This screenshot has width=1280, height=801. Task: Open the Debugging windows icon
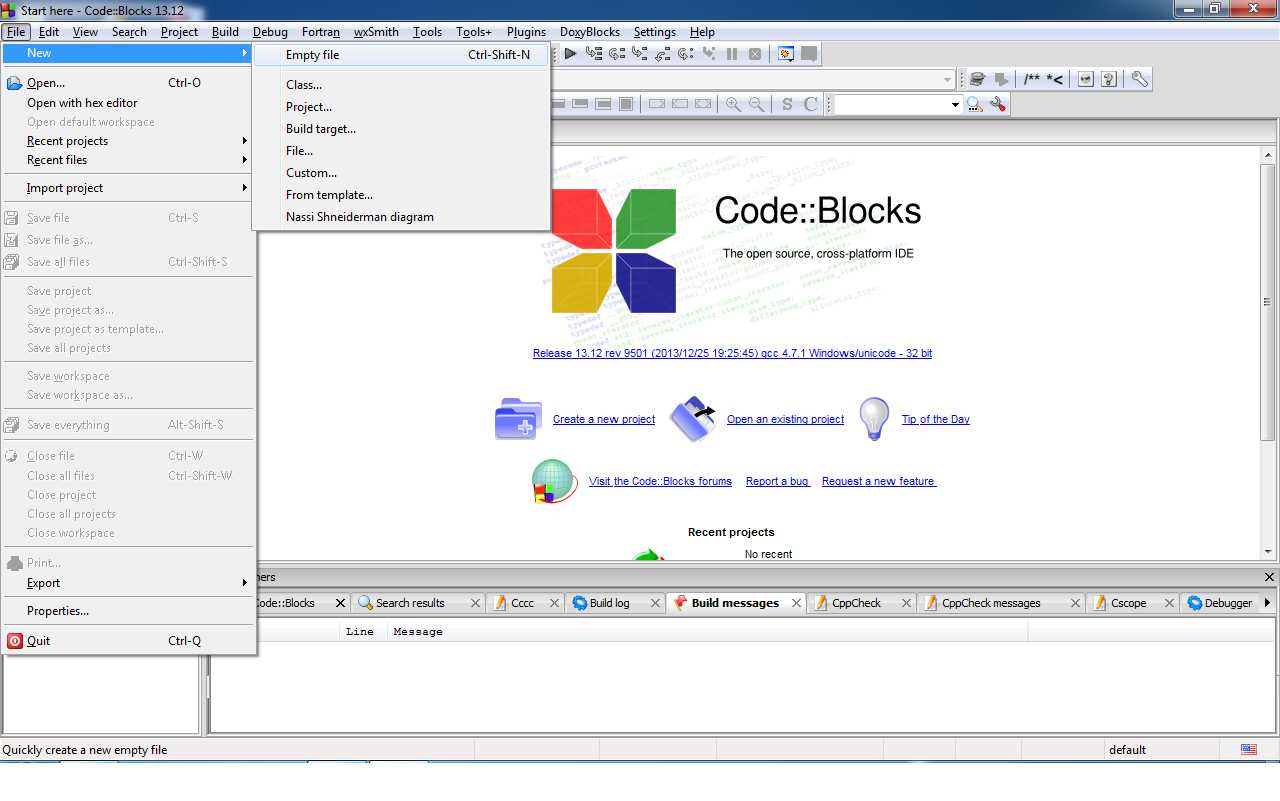(786, 54)
